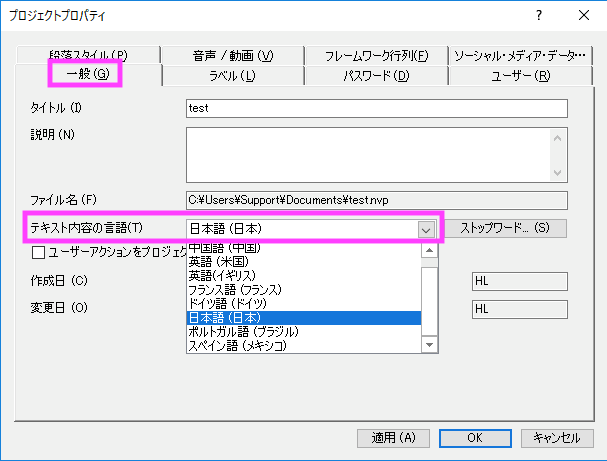Switch to the 音声 / 動画 (V) tab
The image size is (607, 461).
click(x=230, y=55)
